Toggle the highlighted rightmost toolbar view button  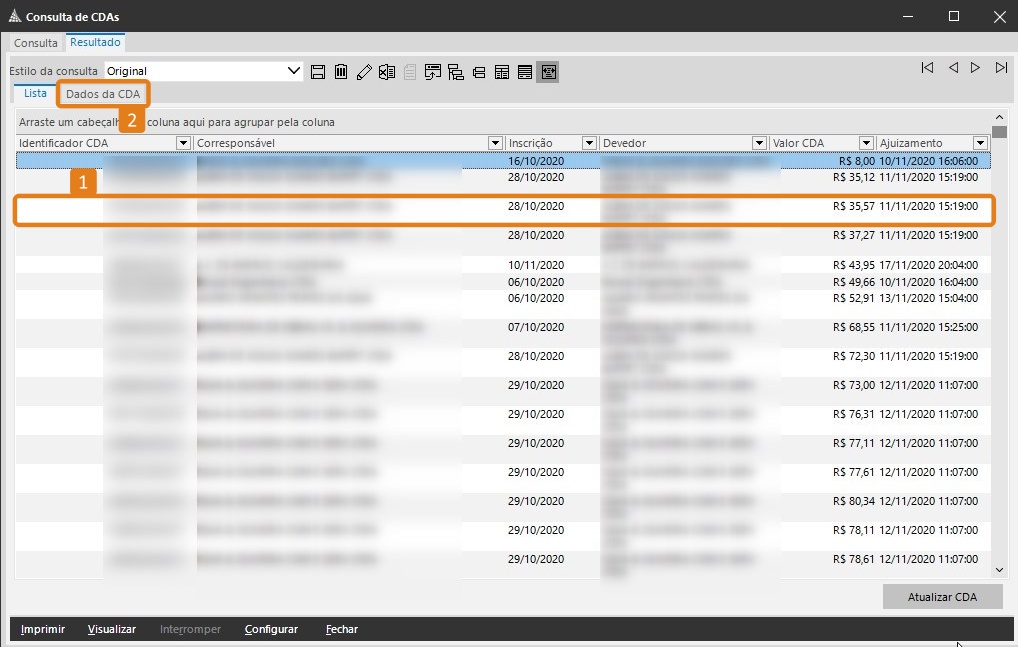[547, 72]
